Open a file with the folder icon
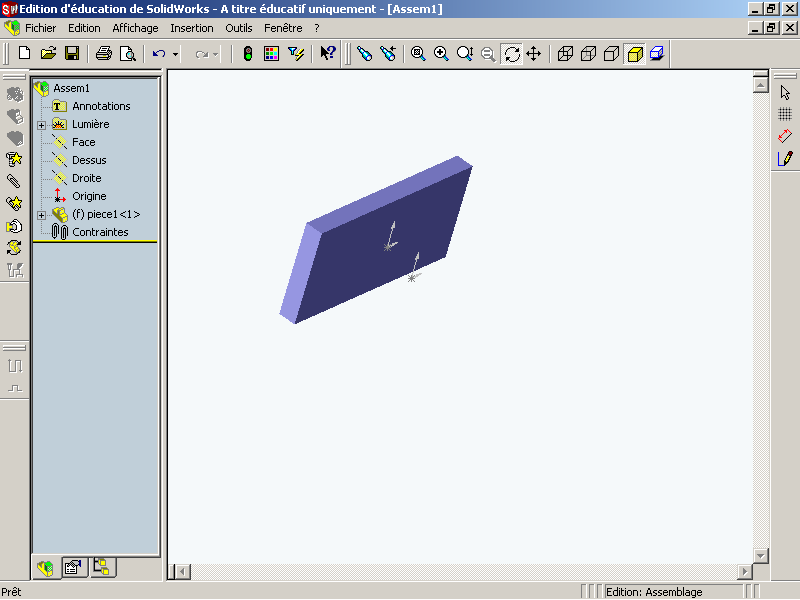800x600 pixels. click(x=48, y=53)
